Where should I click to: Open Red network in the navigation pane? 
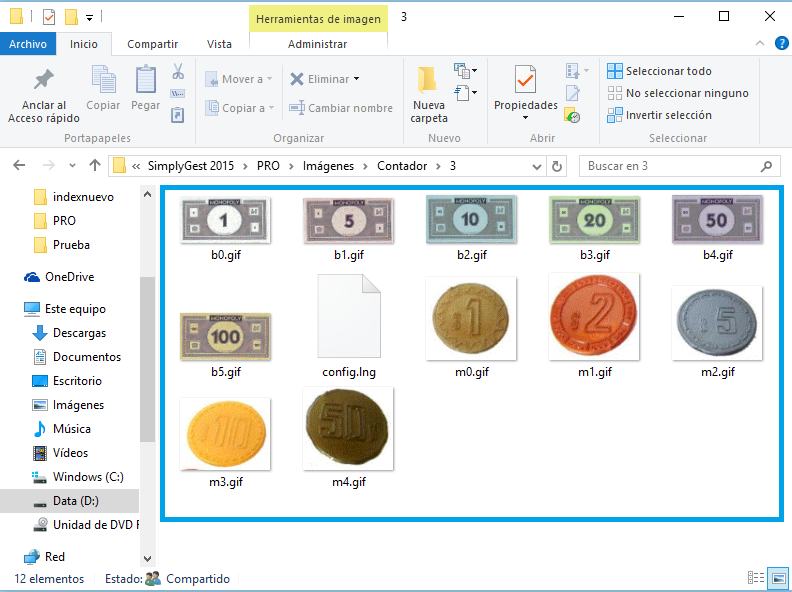pyautogui.click(x=44, y=557)
